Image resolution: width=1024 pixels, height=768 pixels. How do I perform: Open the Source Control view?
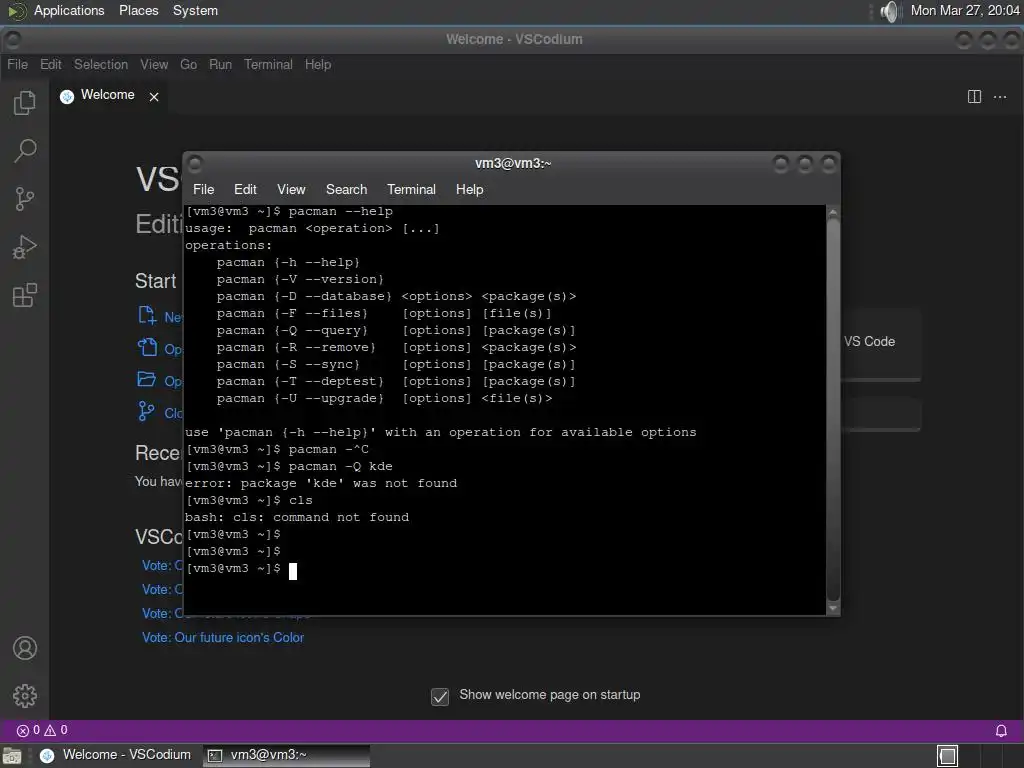tap(25, 199)
